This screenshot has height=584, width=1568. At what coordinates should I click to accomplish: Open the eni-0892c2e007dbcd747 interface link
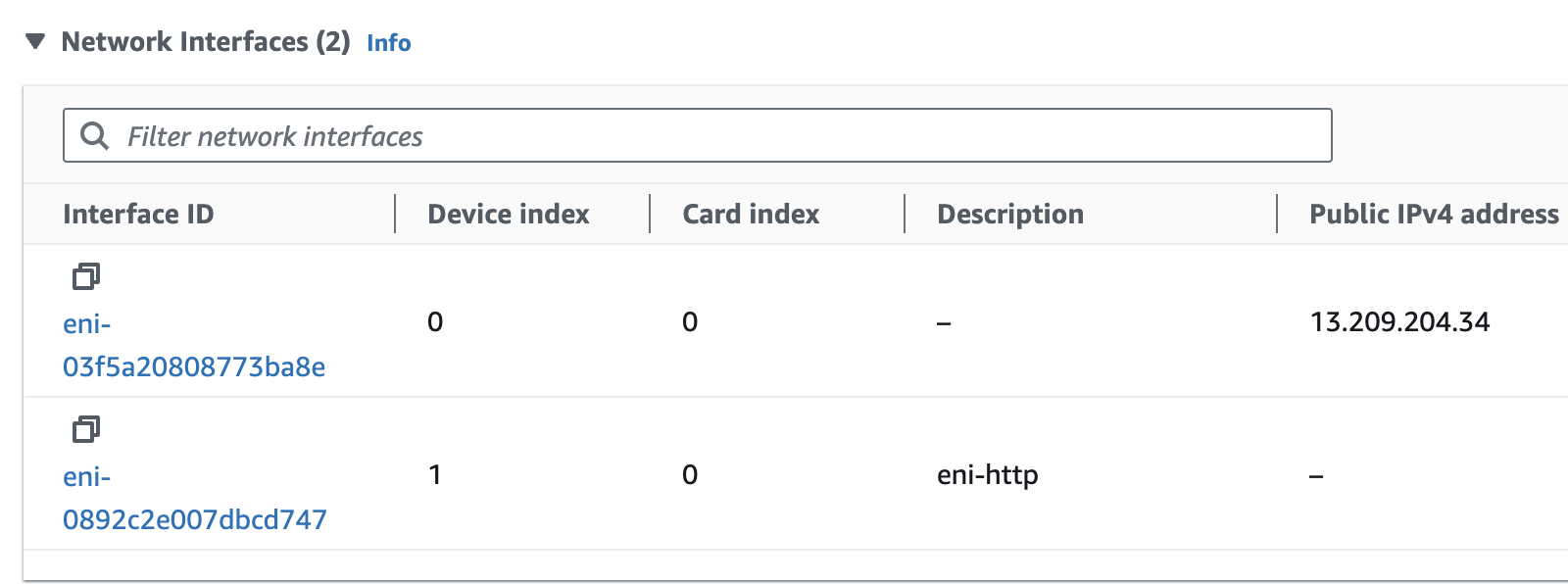click(x=195, y=498)
